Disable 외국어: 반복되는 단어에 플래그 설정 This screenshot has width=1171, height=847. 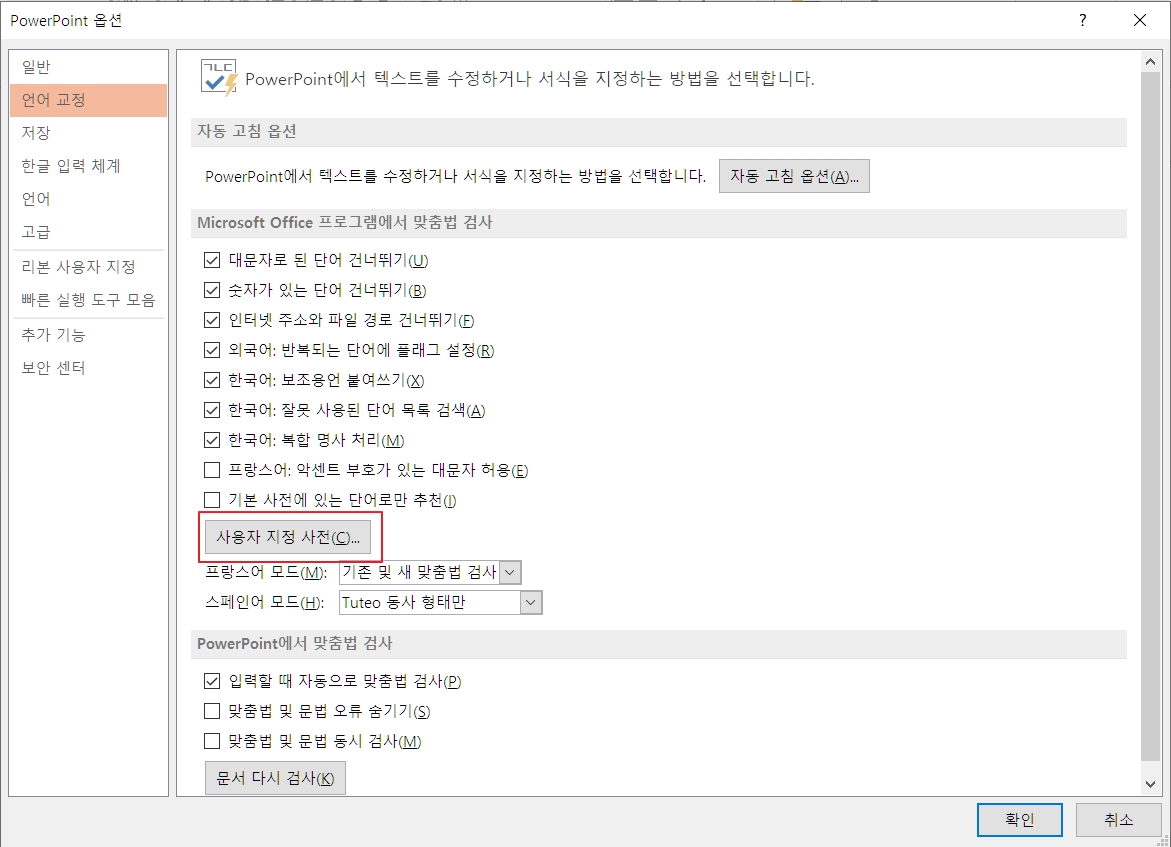click(212, 350)
